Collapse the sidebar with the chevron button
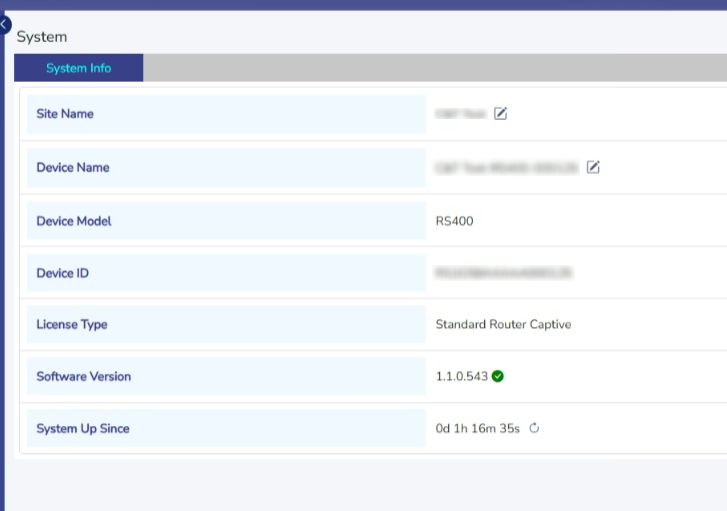The image size is (727, 511). click(x=4, y=24)
